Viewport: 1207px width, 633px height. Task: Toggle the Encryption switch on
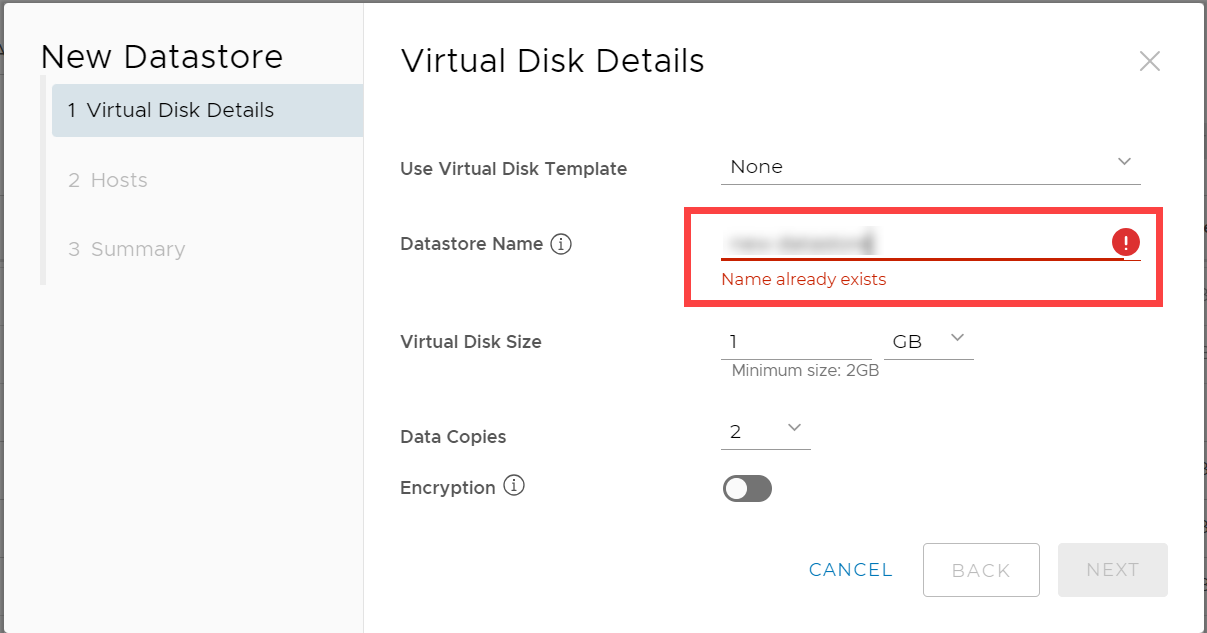click(x=748, y=488)
